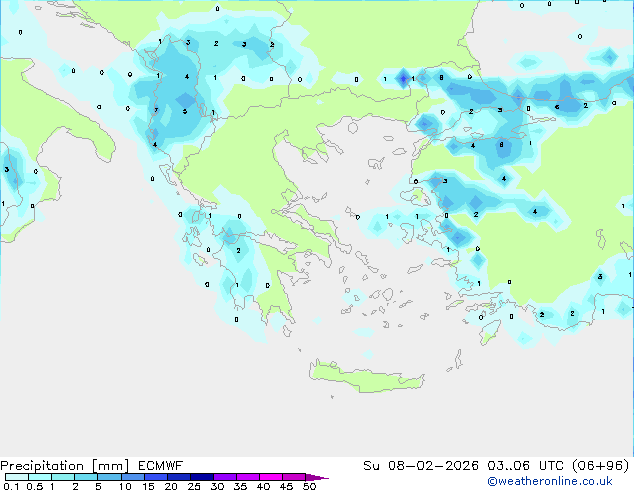This screenshot has height=490, width=634.
Task: Pick the 40–45 mm magenta legend swatch
Action: coord(271,477)
